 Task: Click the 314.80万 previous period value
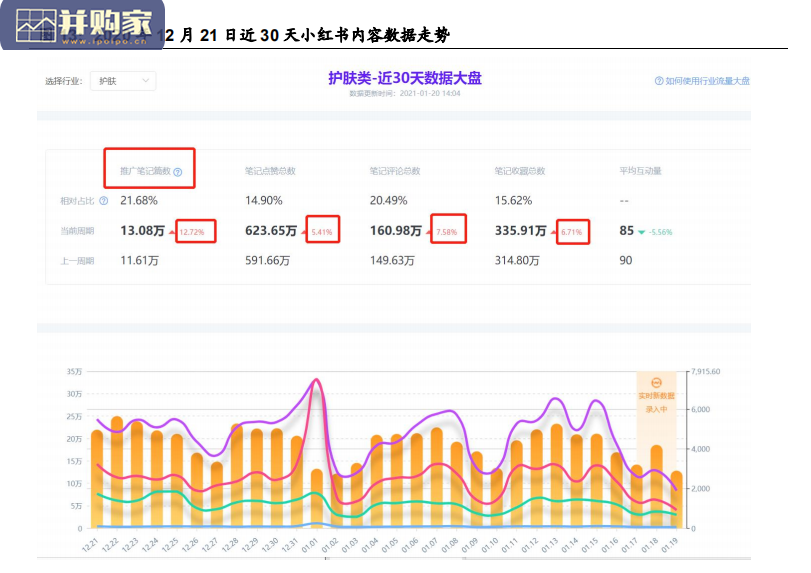[517, 261]
